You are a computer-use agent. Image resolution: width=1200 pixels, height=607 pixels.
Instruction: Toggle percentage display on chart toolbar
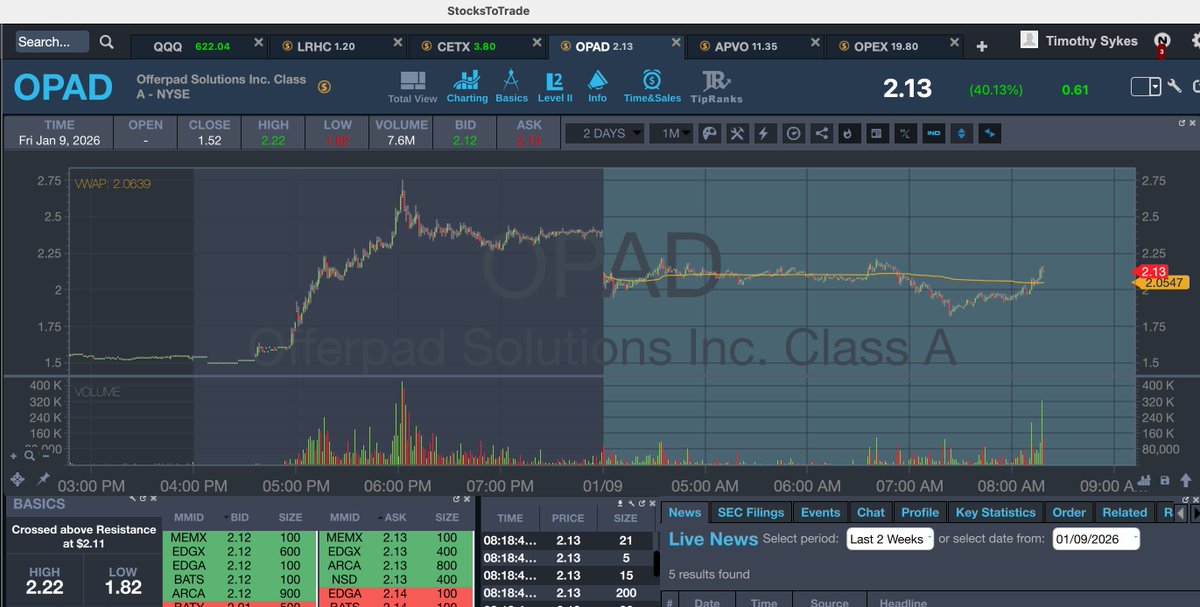point(904,133)
